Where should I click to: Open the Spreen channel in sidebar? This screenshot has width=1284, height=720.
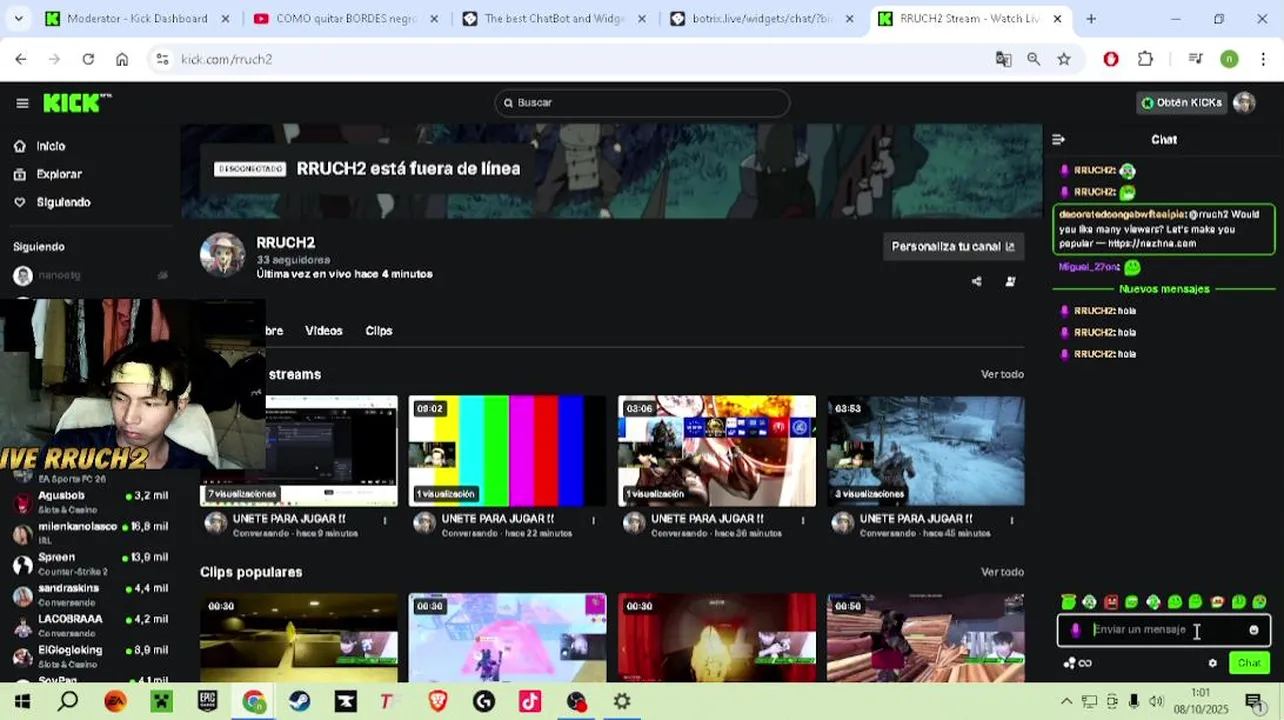point(90,563)
